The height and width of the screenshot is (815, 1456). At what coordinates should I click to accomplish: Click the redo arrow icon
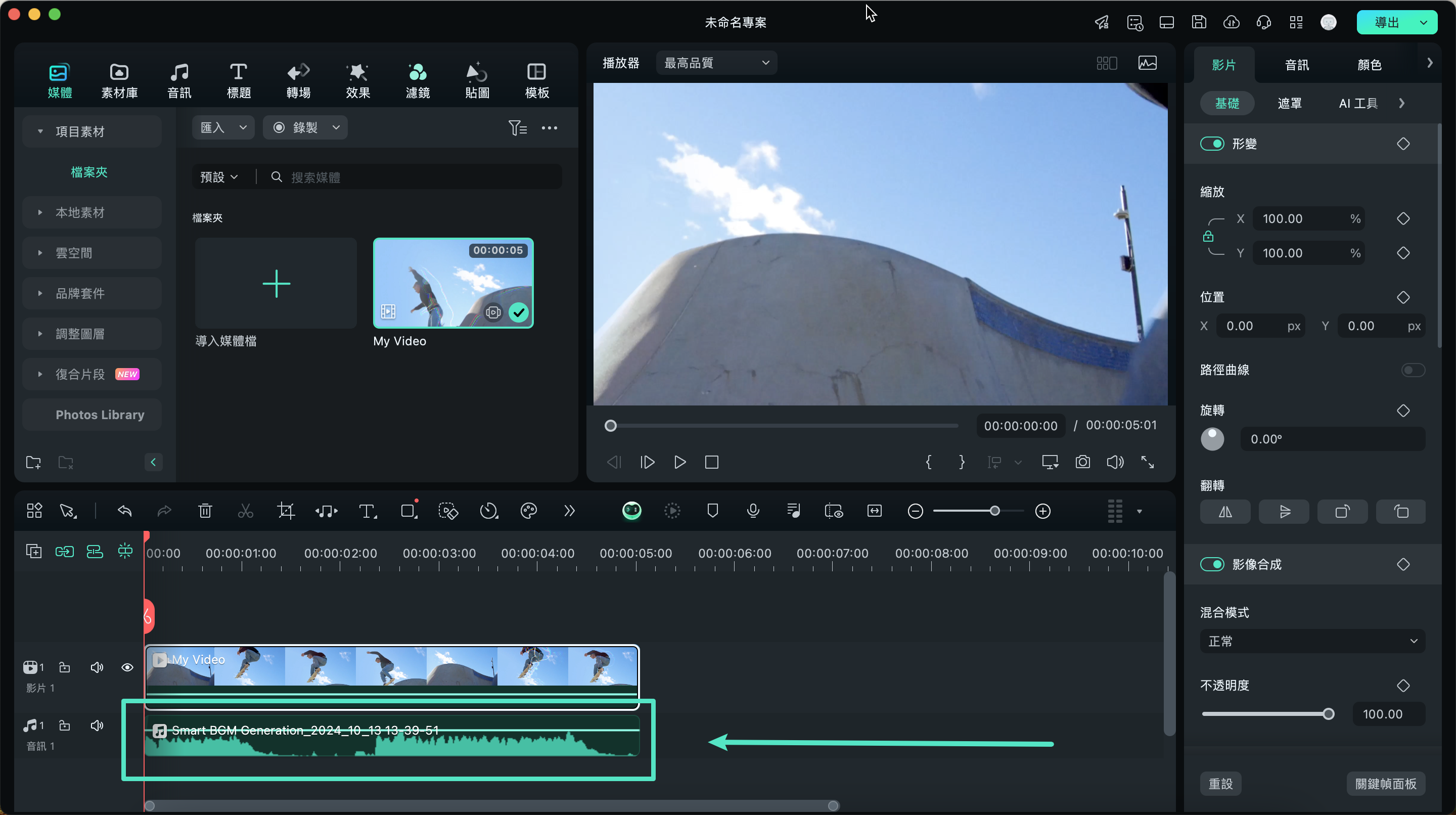[164, 511]
